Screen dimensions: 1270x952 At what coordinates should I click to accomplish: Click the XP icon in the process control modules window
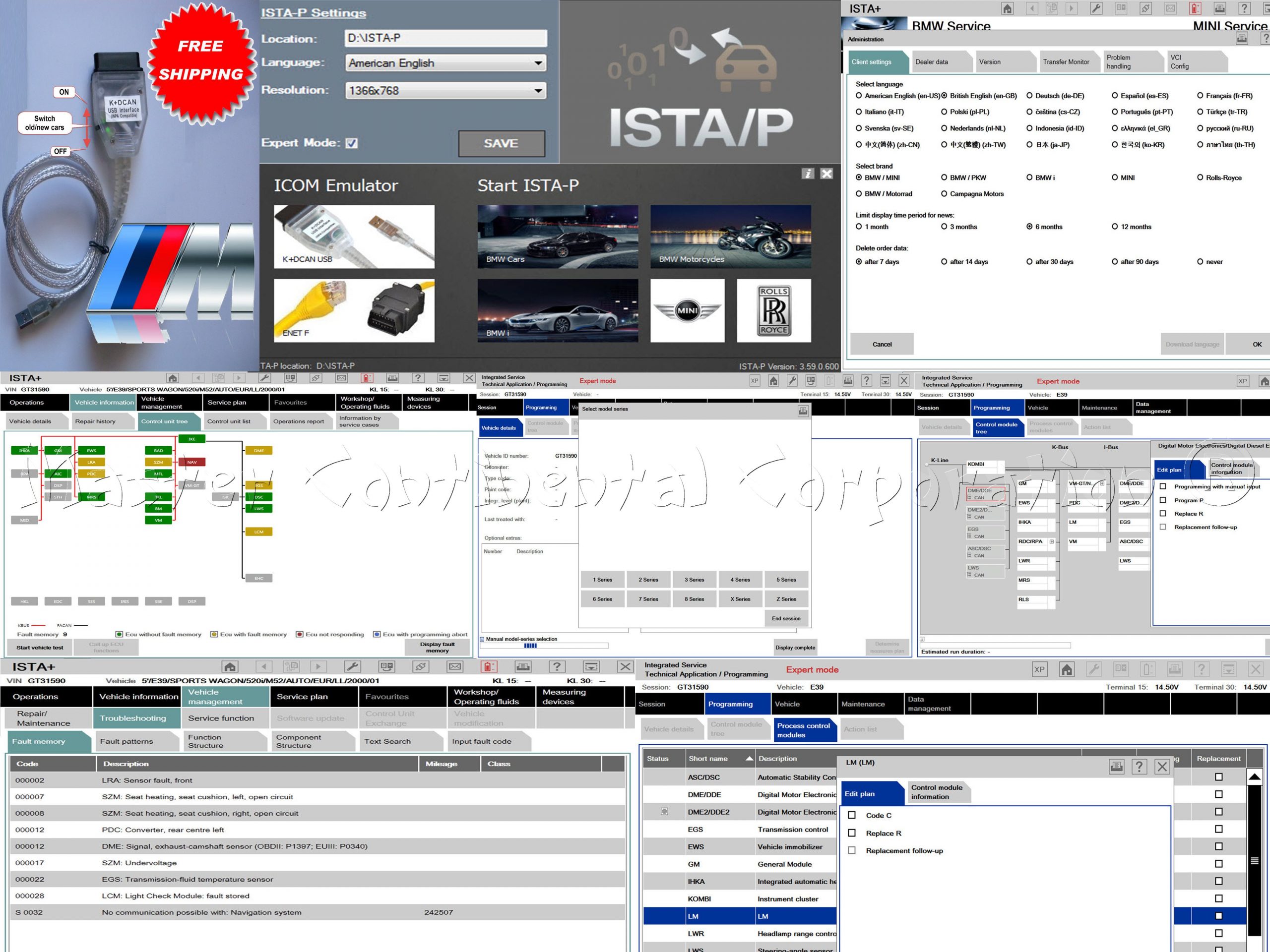1039,669
